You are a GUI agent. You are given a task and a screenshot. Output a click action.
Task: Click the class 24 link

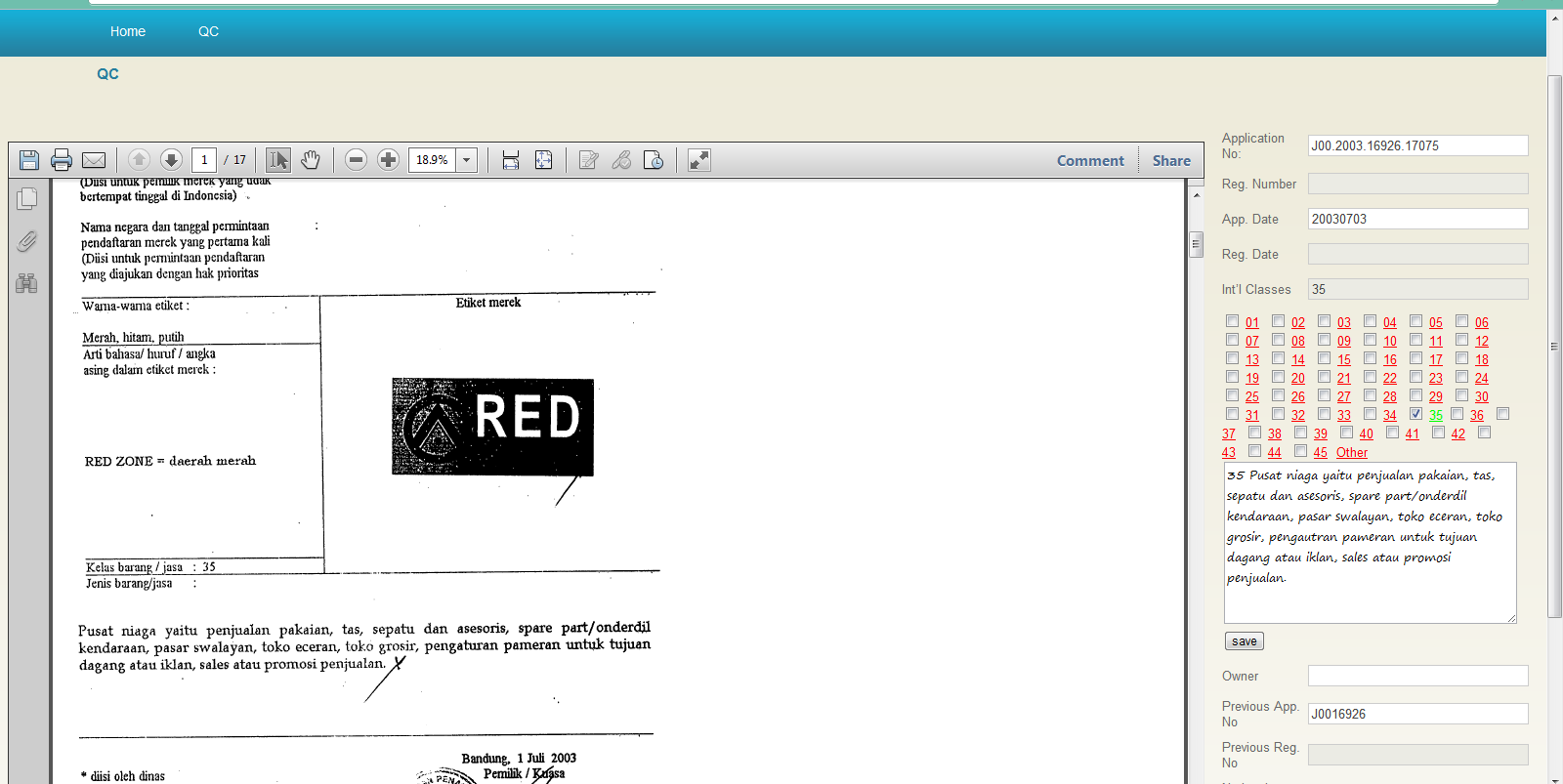tap(1482, 379)
